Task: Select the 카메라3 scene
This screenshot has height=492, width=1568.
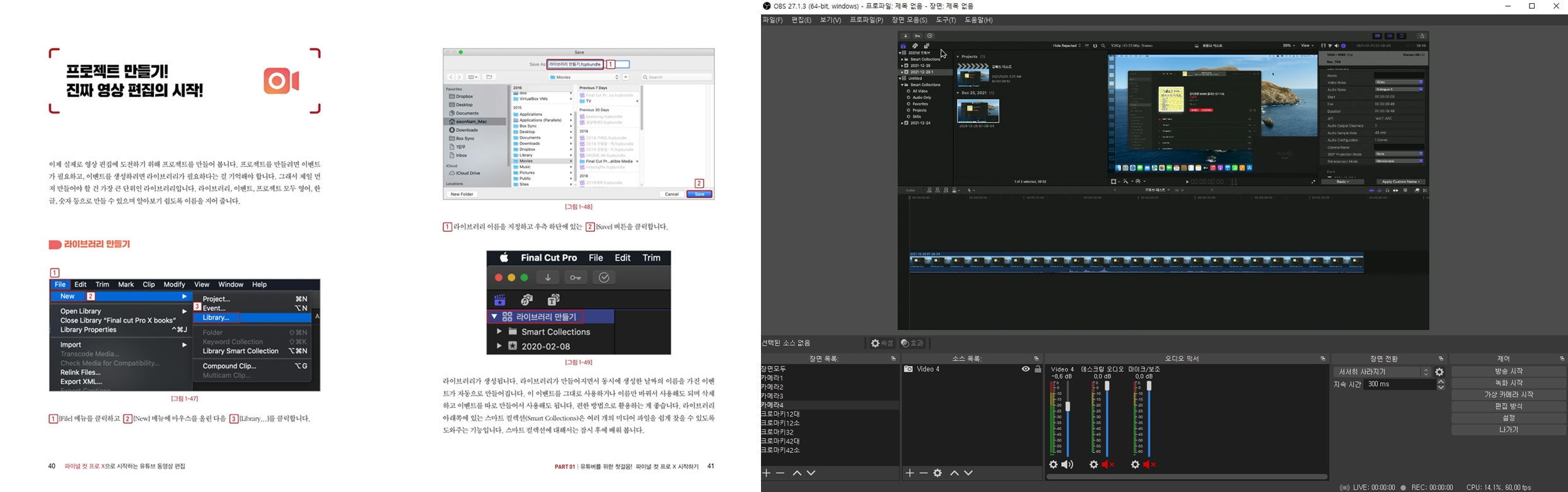Action: (x=830, y=396)
